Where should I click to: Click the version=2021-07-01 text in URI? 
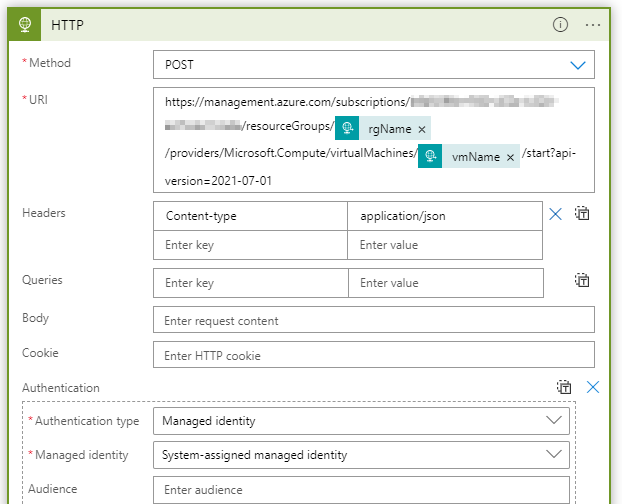218,181
